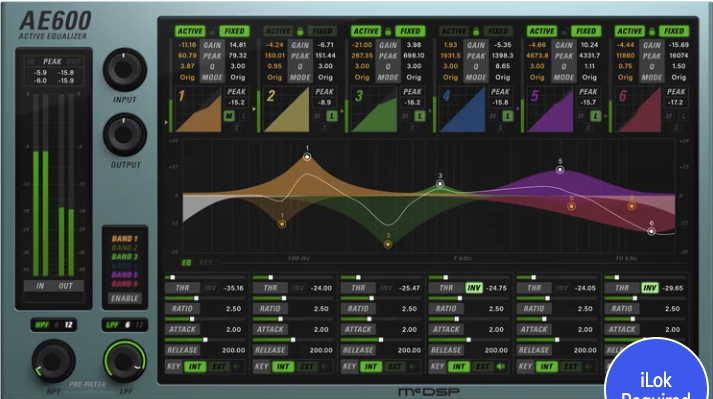This screenshot has width=713, height=399.
Task: Toggle the lock icon on band 6
Action: pos(652,31)
